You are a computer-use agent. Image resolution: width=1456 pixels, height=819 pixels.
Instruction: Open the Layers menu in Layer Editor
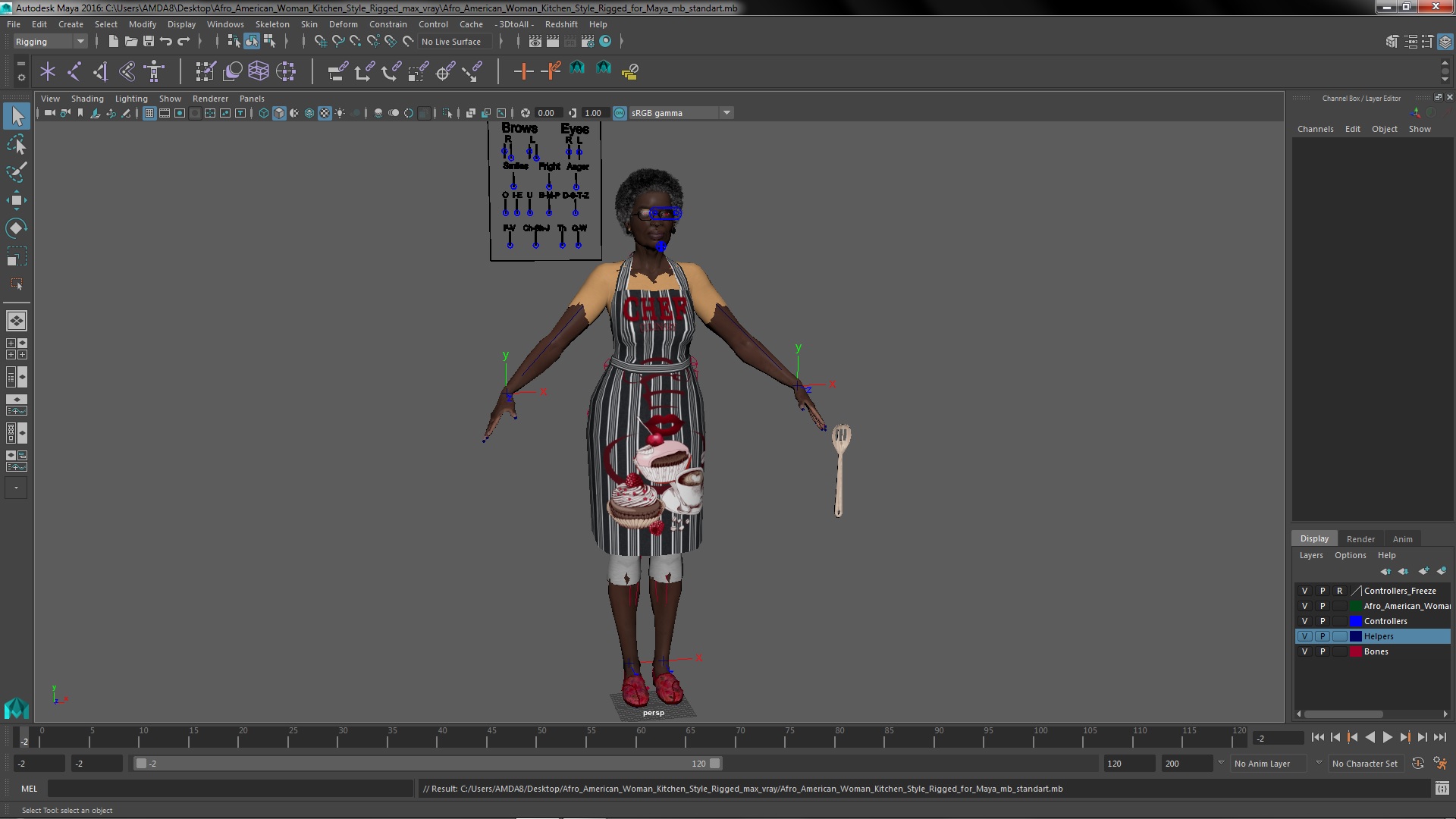coord(1310,555)
